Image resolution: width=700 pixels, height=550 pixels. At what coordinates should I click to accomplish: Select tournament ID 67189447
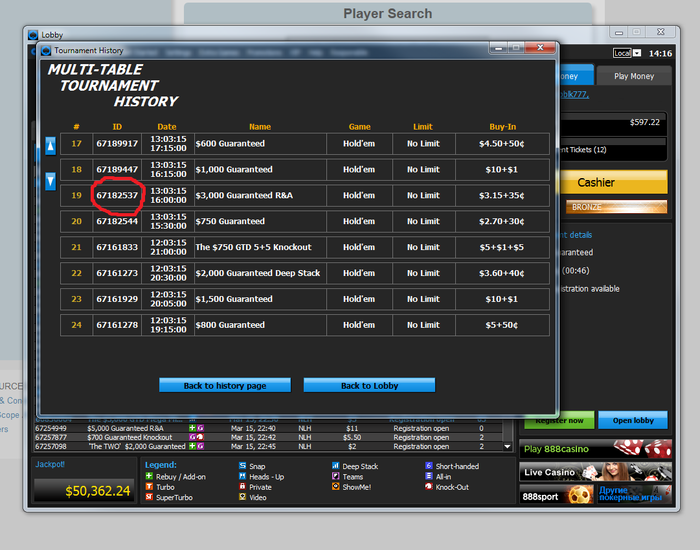click(117, 170)
